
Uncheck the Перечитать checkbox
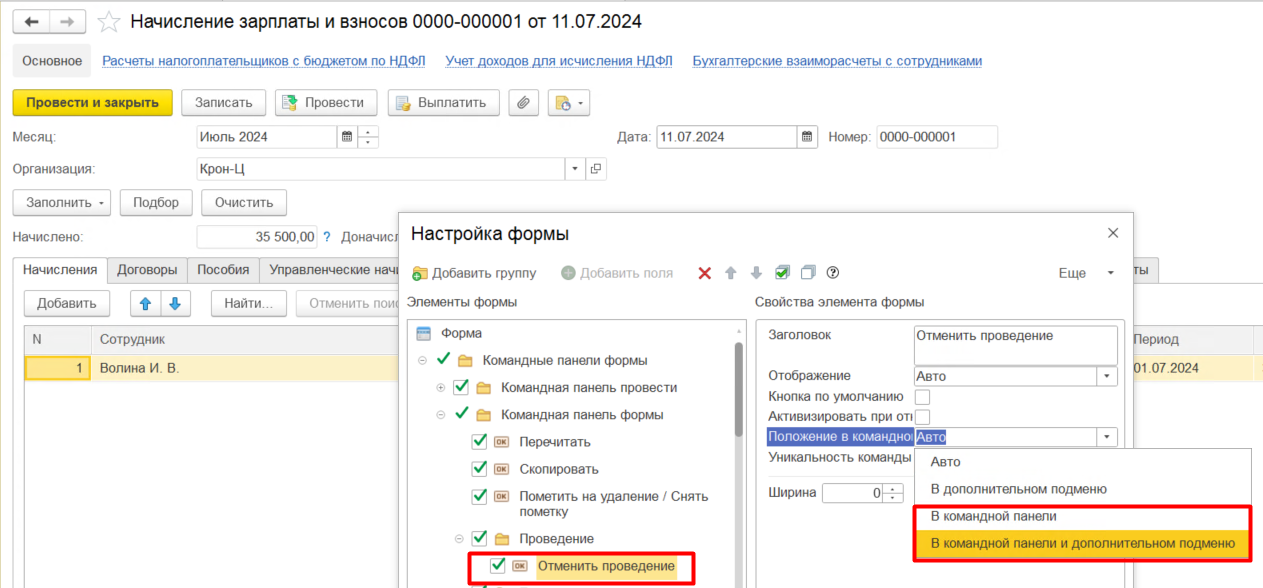coord(479,442)
